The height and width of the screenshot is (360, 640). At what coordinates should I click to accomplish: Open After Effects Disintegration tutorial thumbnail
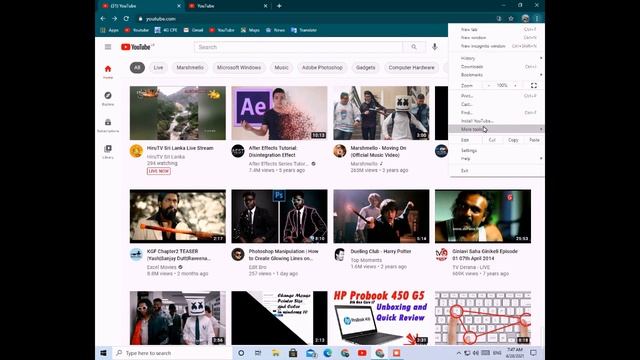279,113
